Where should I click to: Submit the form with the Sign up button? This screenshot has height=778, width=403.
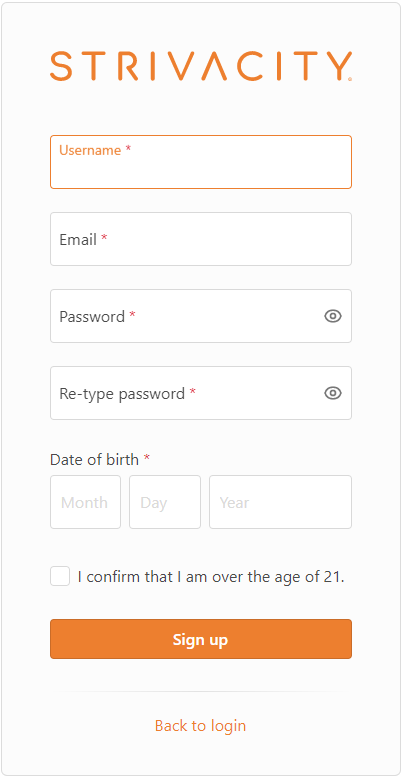[x=201, y=639]
